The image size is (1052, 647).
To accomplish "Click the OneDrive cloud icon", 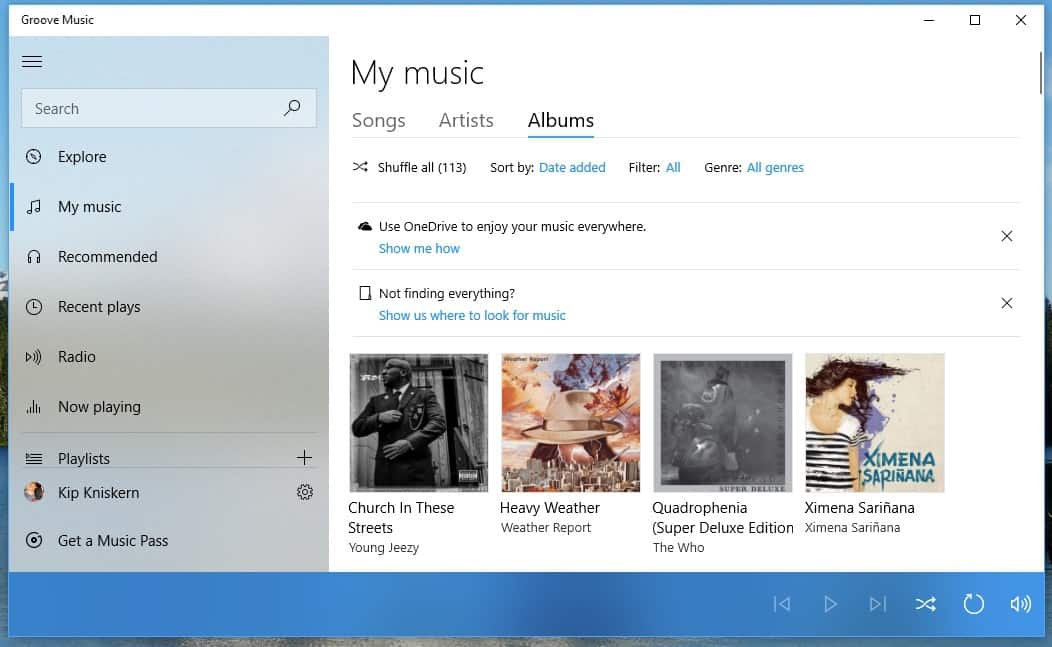I will [364, 227].
